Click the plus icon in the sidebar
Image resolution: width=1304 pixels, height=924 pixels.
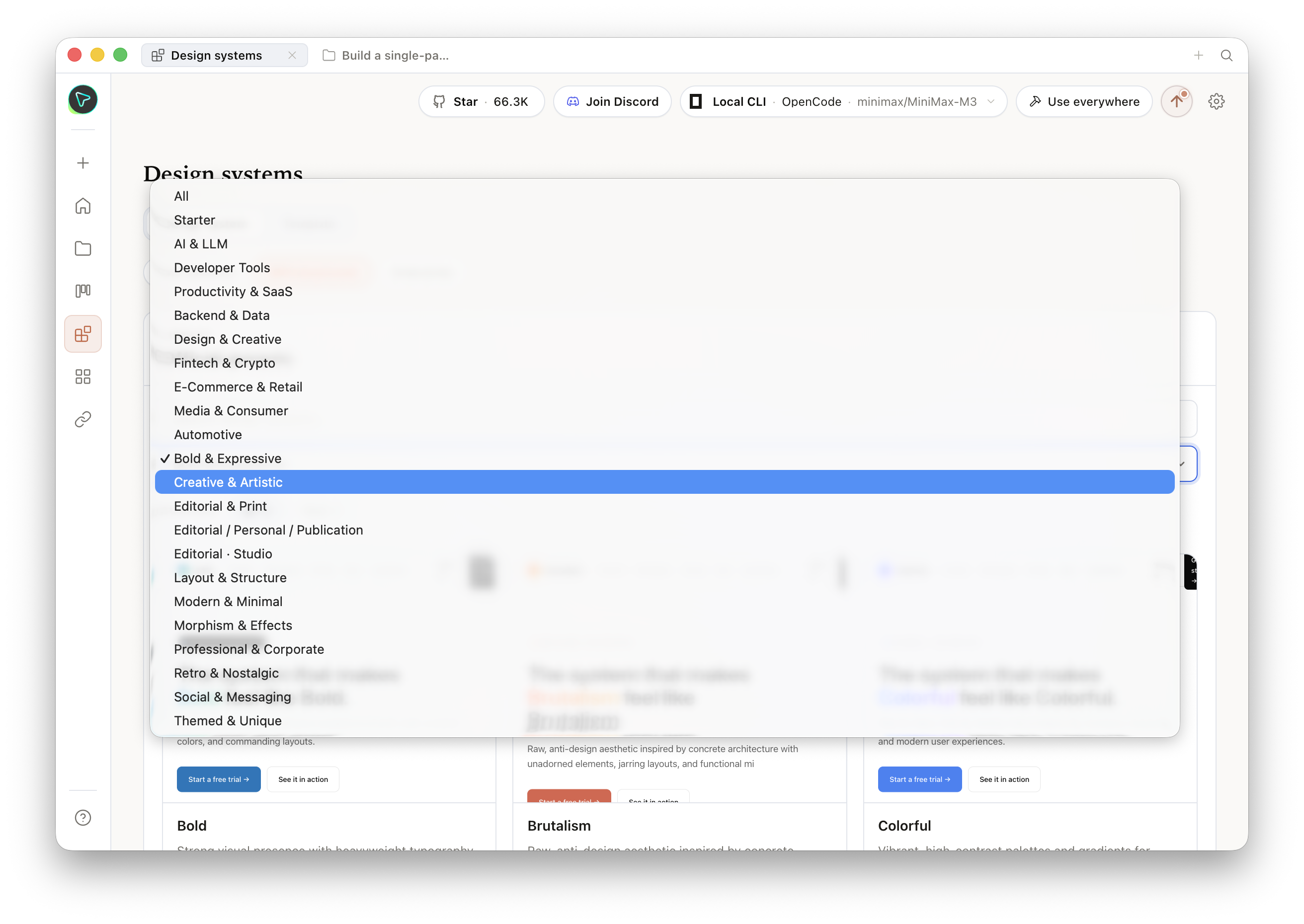coord(82,163)
